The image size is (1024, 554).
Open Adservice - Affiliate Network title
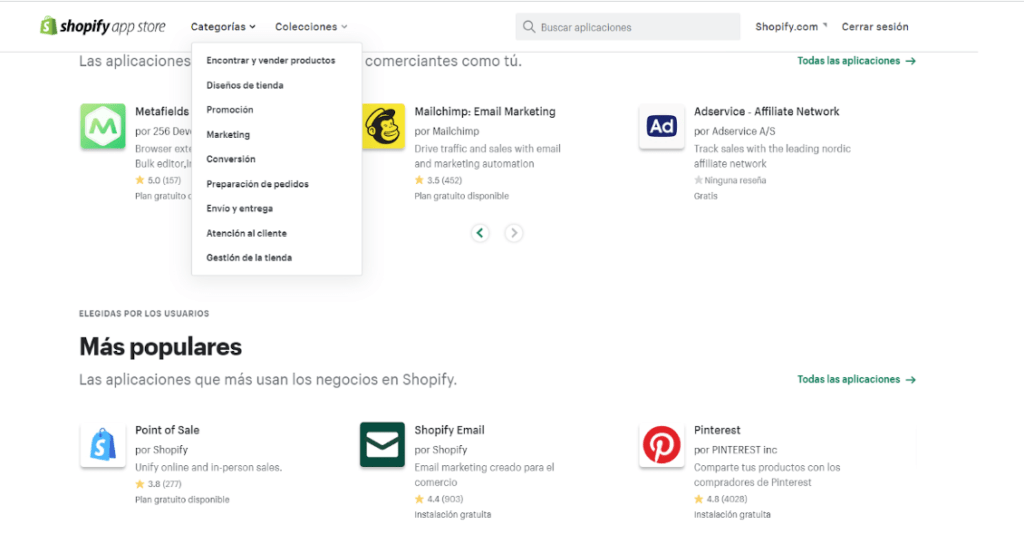[766, 112]
